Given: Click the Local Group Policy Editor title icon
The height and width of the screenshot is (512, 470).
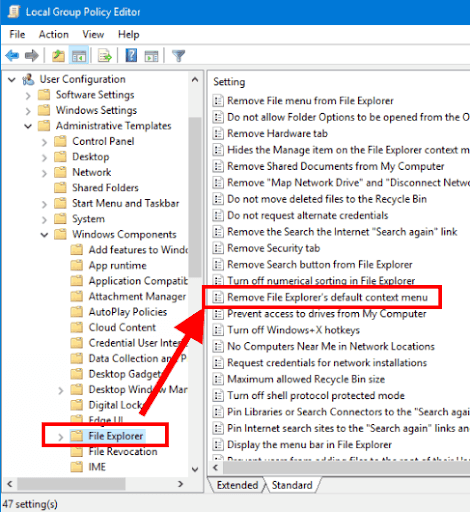Looking at the screenshot, I should [14, 12].
